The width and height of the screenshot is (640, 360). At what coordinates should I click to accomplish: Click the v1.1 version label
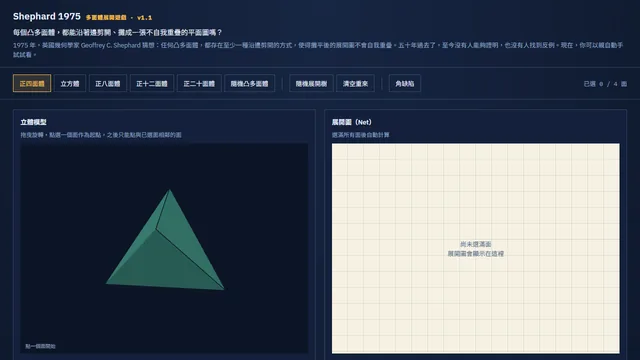[144, 18]
